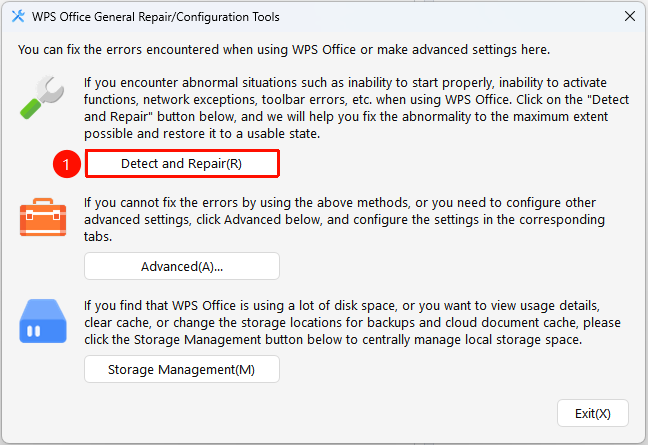
Task: Click the orange toolbox icon
Action: (43, 217)
